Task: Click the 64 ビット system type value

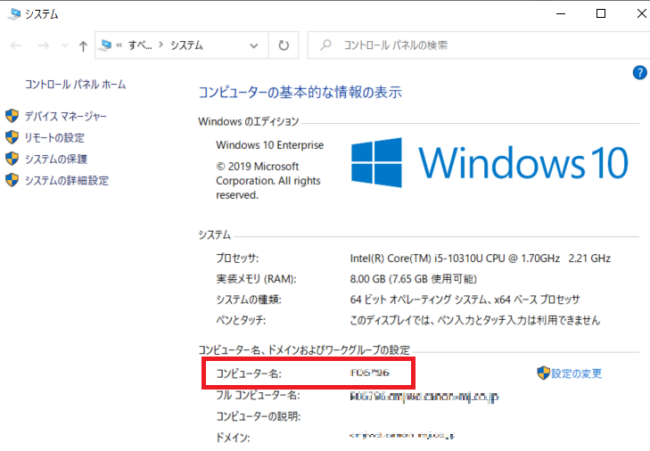Action: point(465,300)
